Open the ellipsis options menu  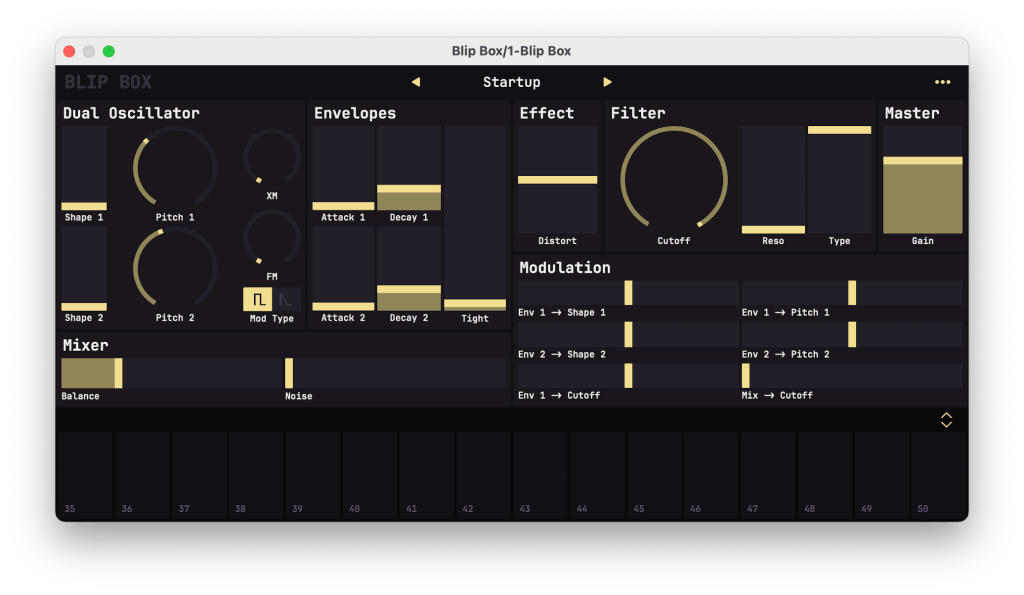click(941, 82)
